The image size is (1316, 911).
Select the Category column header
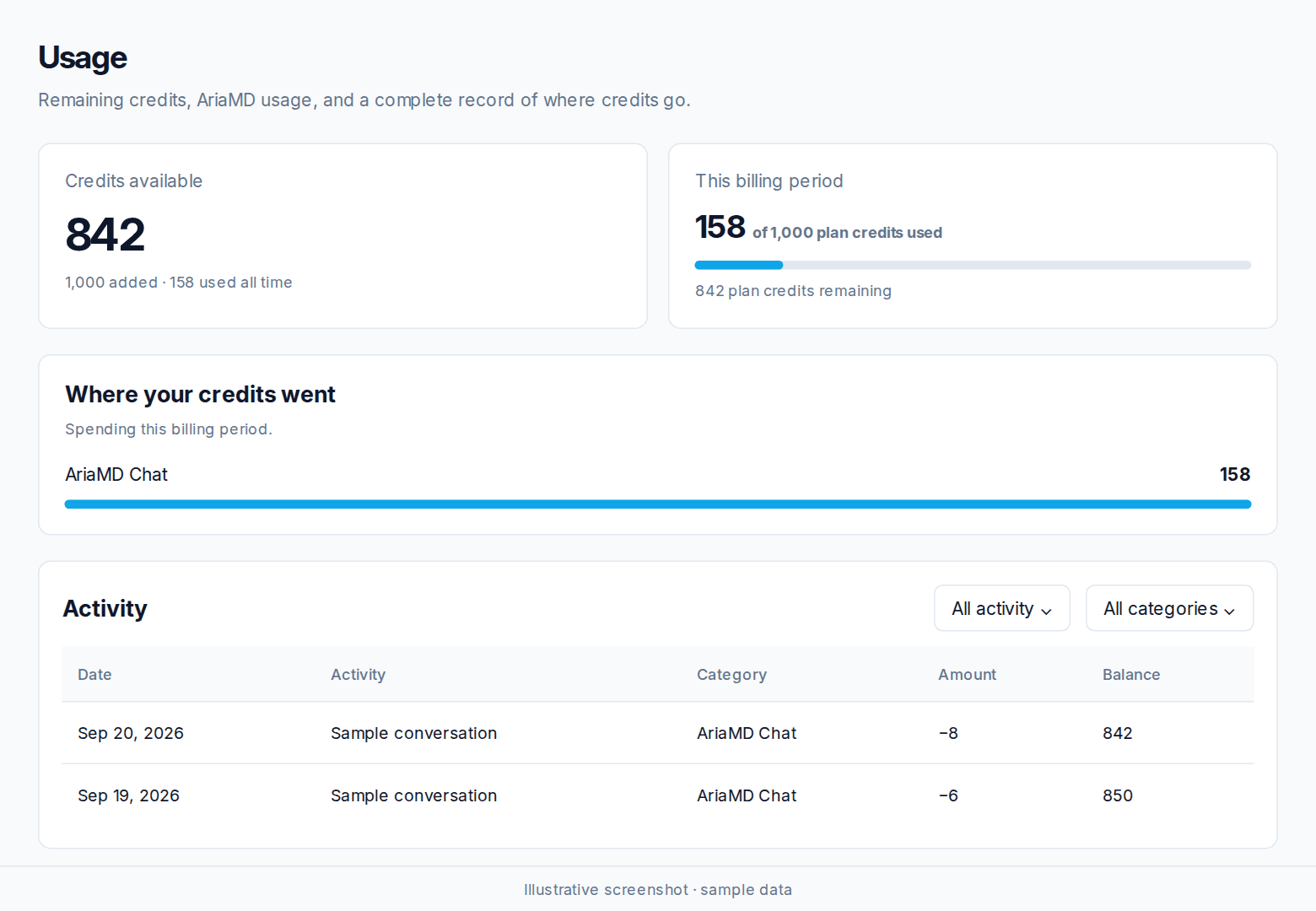coord(731,675)
